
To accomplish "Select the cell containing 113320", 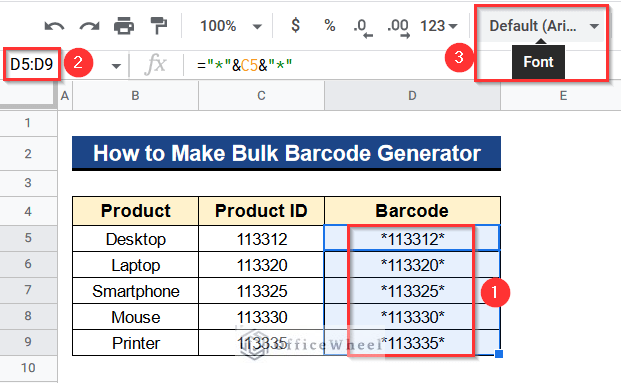I will click(x=261, y=265).
